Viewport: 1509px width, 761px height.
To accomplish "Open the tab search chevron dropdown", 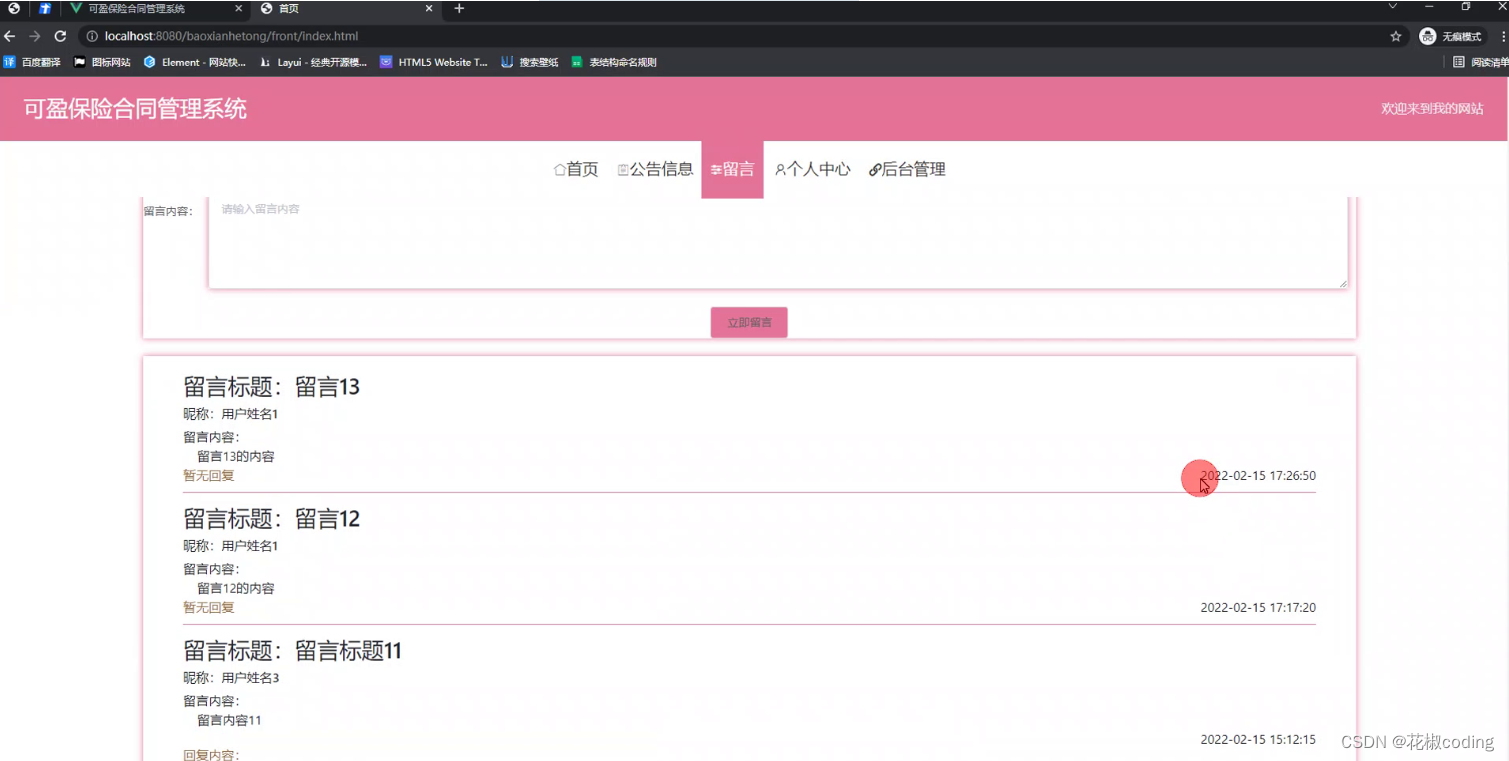I will pos(1392,9).
